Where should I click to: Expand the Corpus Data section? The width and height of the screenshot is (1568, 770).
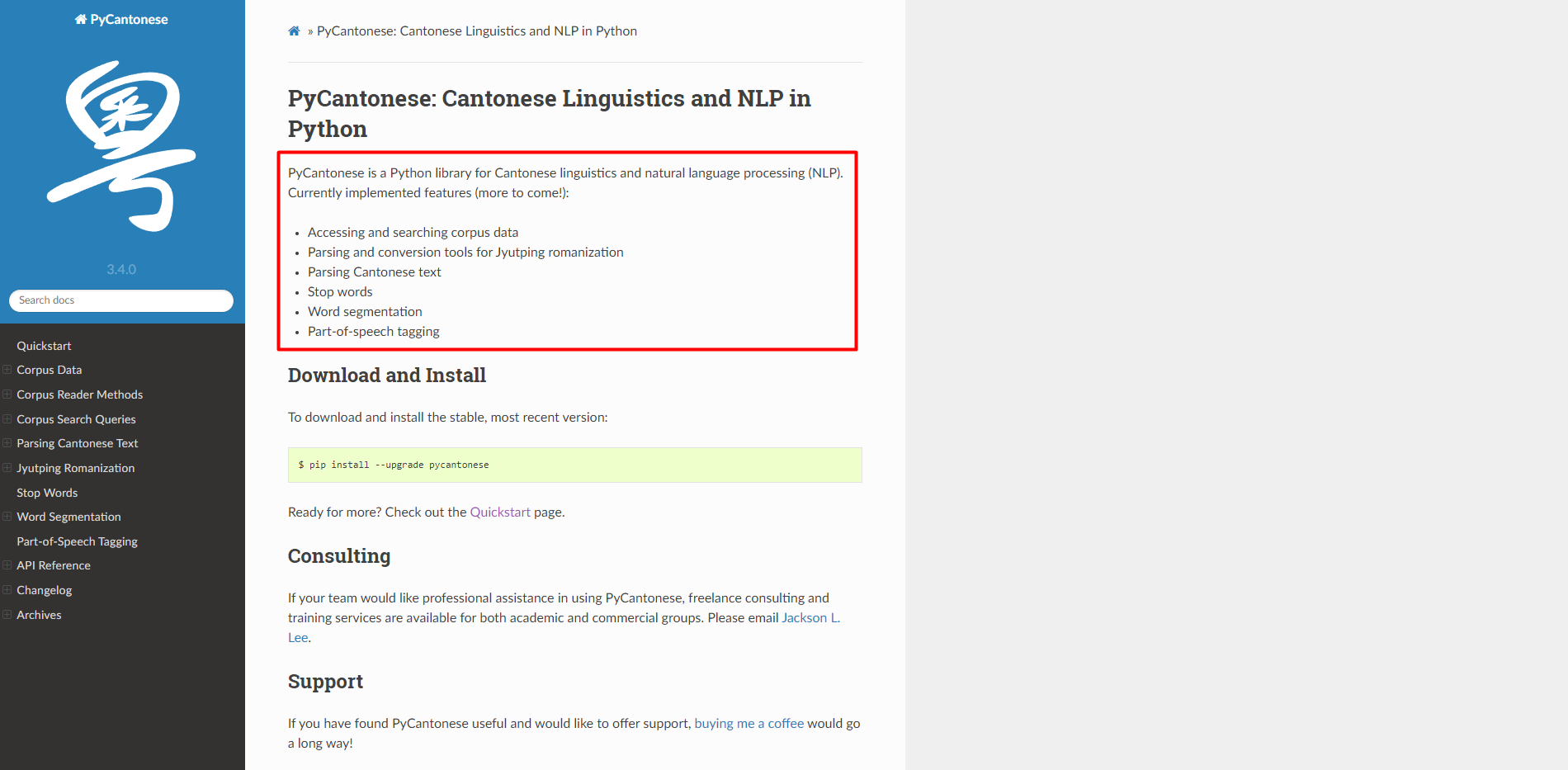(7, 370)
